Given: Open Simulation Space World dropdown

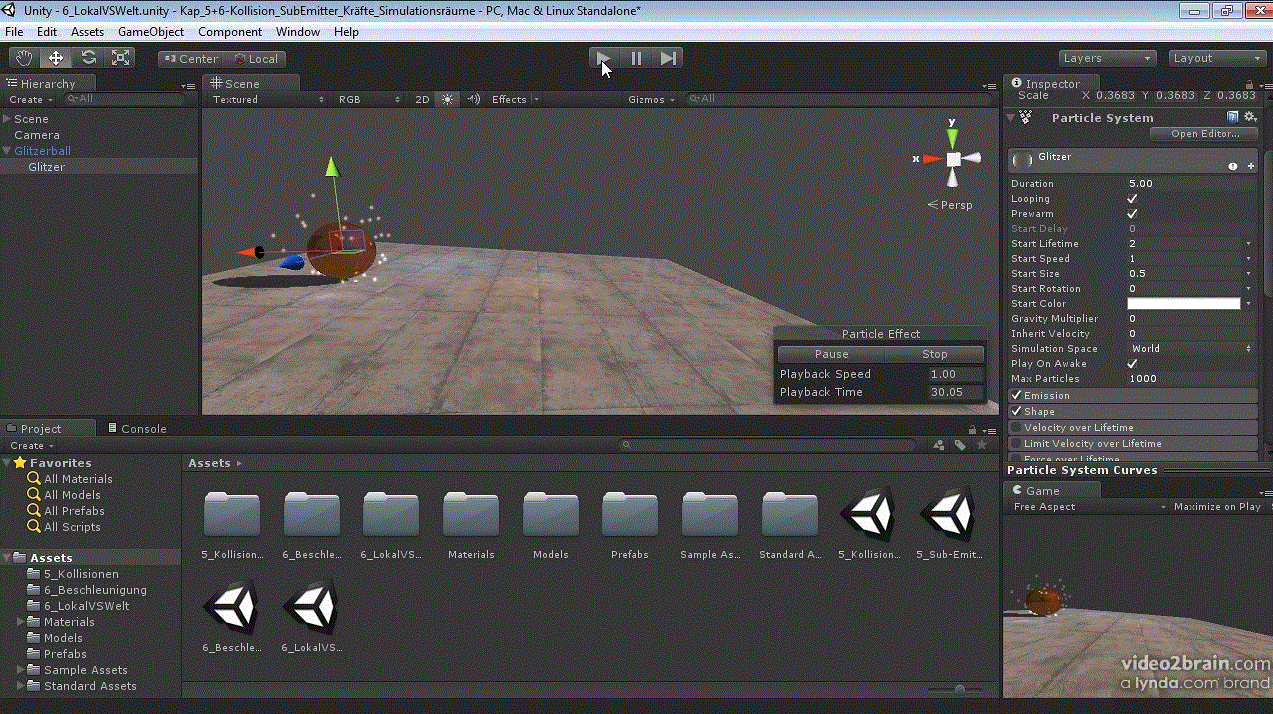Looking at the screenshot, I should (x=1190, y=348).
